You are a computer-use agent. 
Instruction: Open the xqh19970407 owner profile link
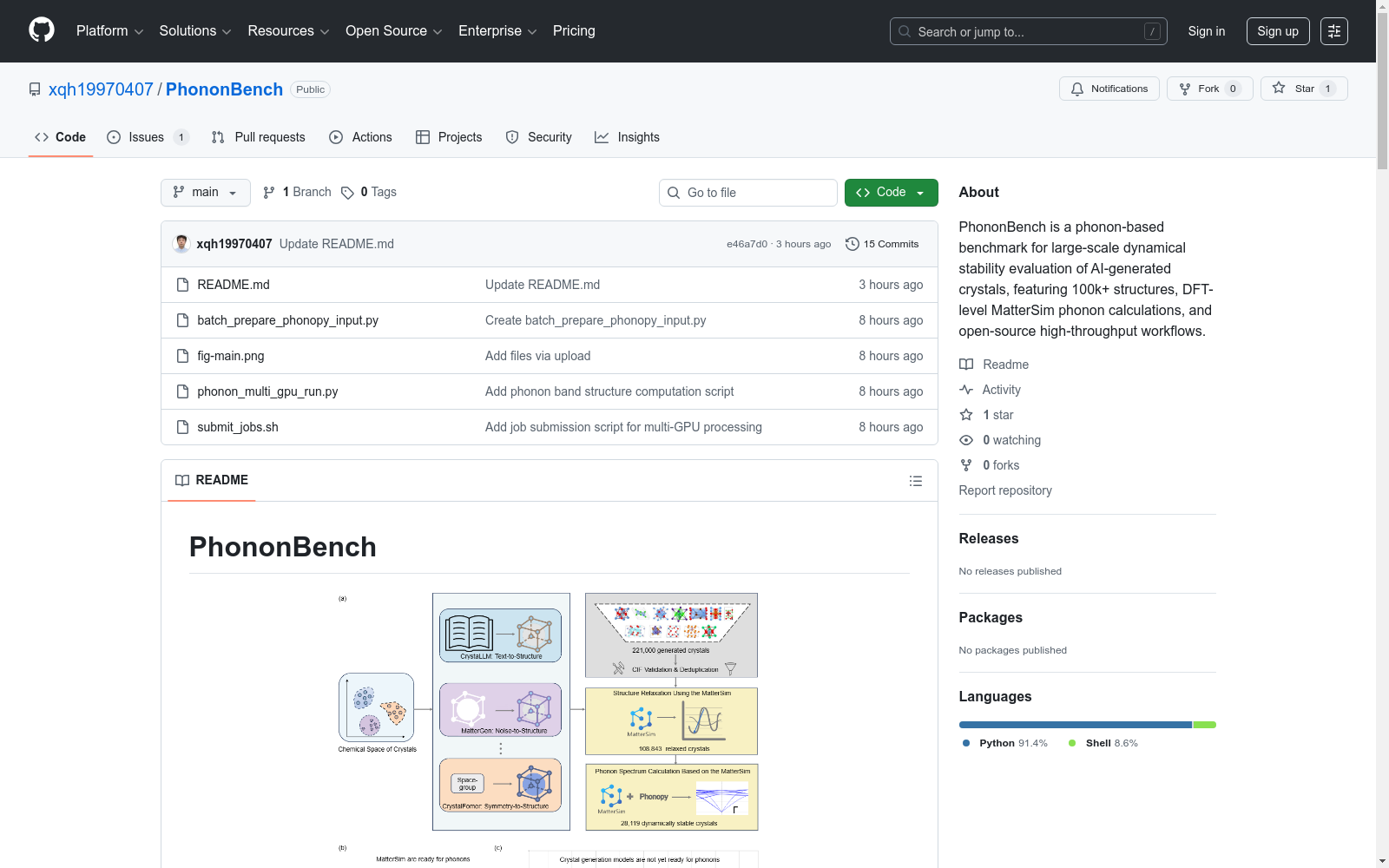101,89
